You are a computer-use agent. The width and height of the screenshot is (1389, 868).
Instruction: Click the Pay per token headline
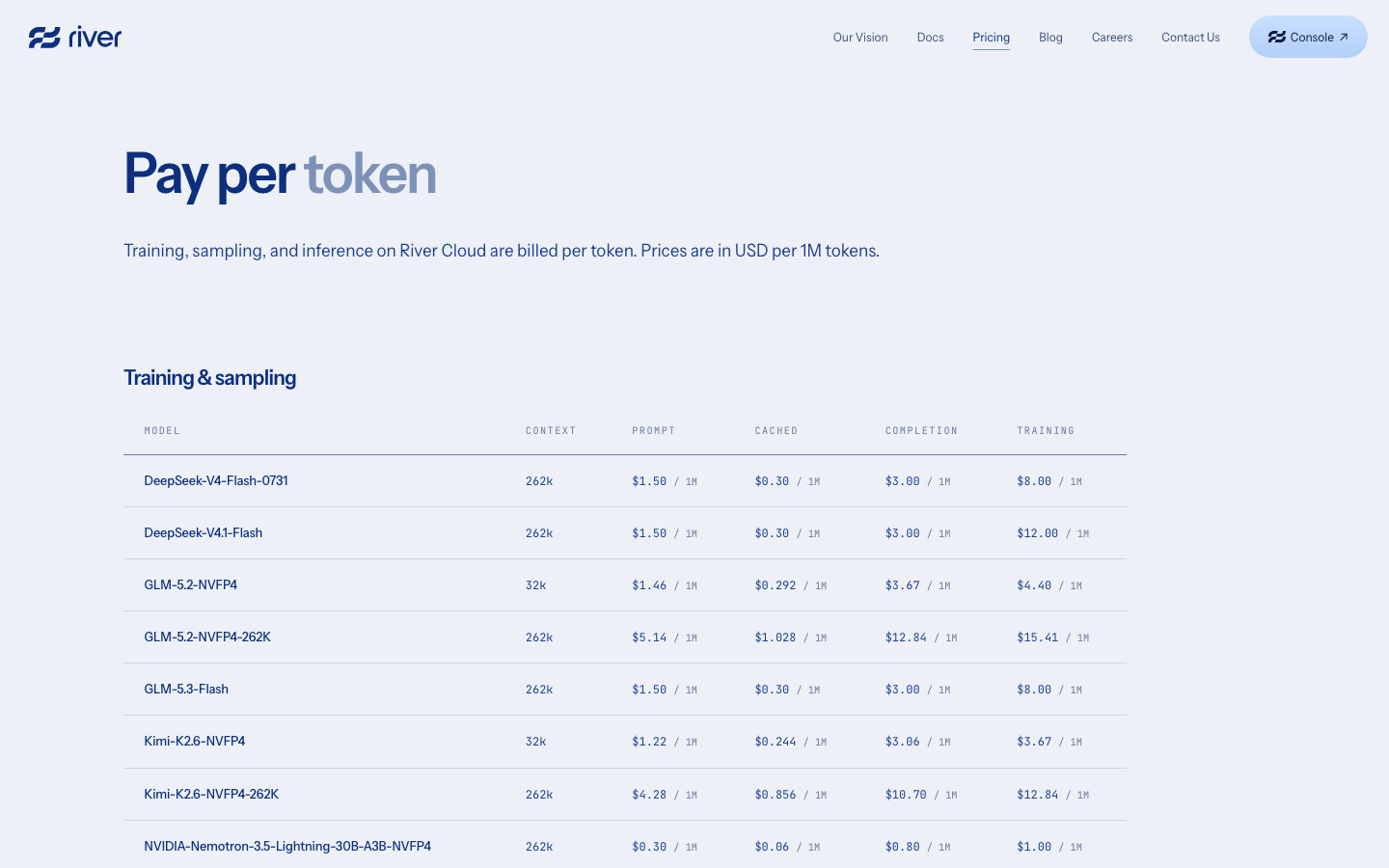coord(280,175)
